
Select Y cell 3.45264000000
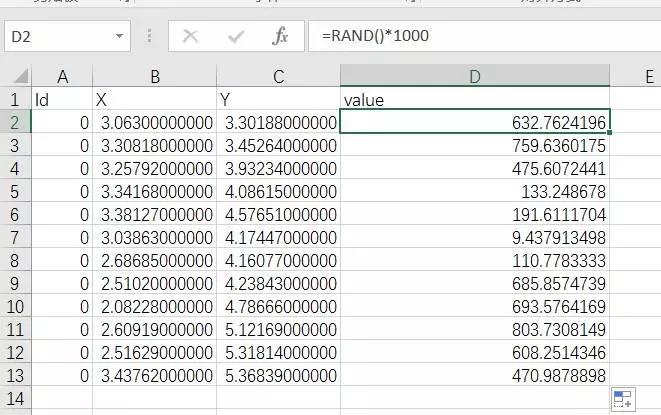278,146
